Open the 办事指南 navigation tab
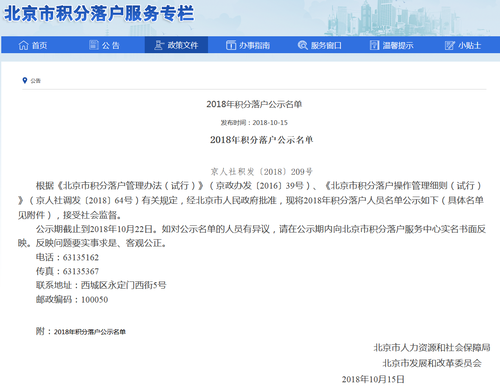Viewport: 500px width, 389px height. pos(248,45)
